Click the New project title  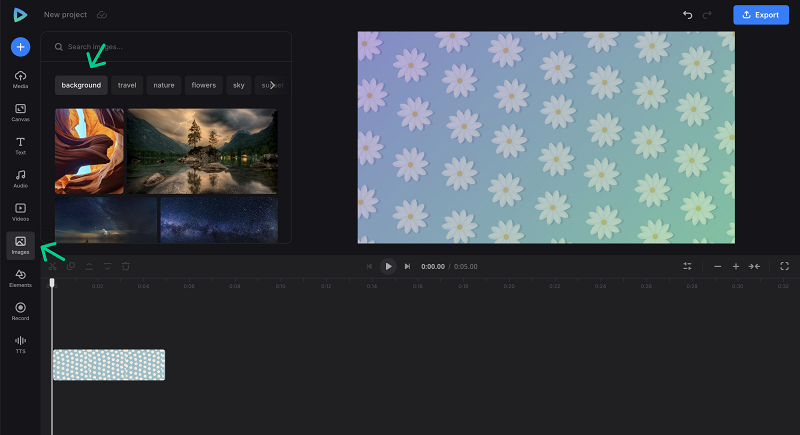coord(65,15)
